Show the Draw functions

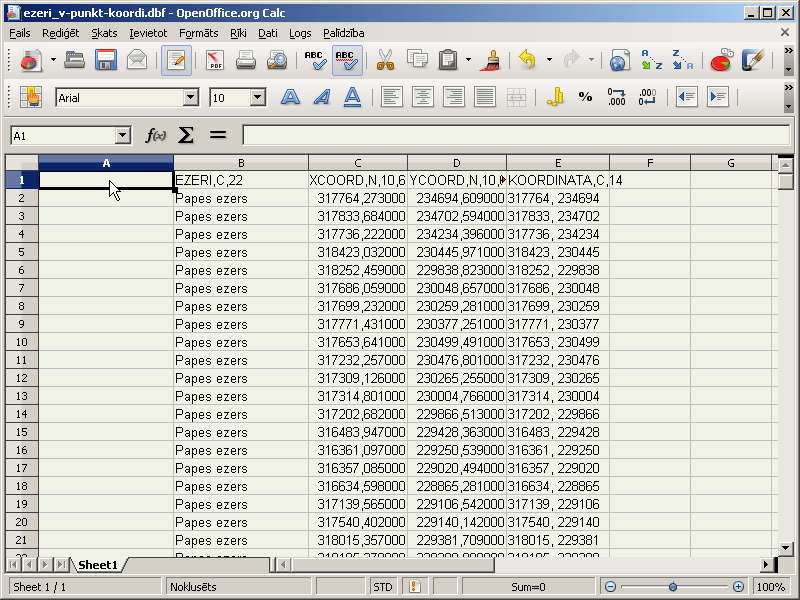(x=753, y=60)
